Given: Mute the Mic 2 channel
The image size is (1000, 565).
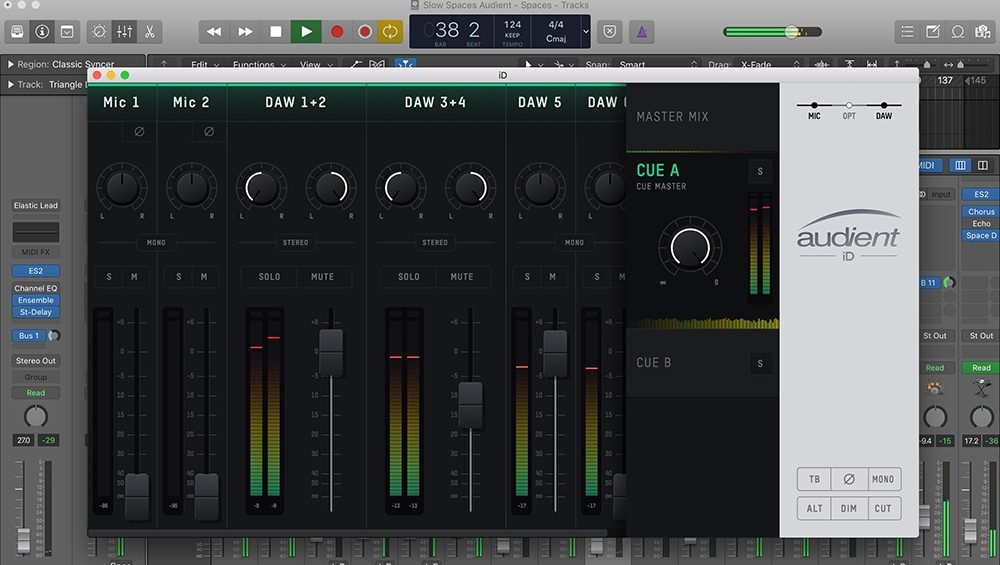Looking at the screenshot, I should (x=203, y=277).
